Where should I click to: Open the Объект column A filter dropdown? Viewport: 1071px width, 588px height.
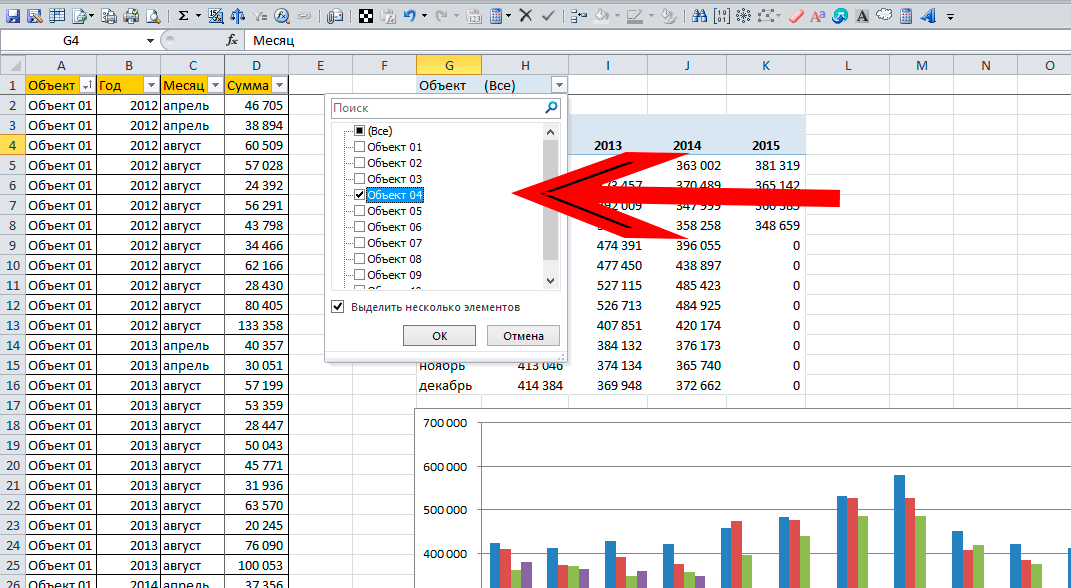pos(87,85)
